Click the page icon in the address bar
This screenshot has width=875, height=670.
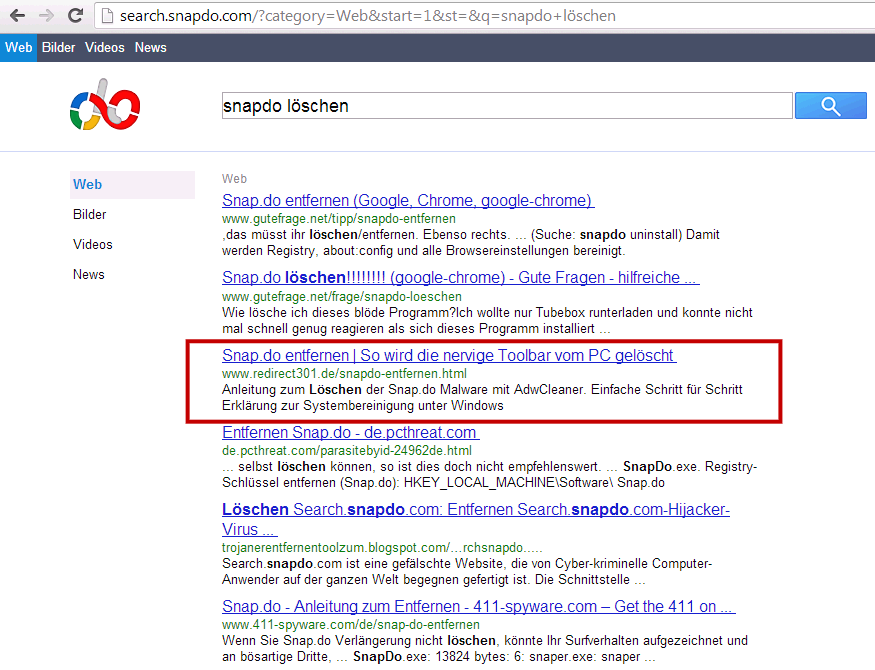coord(107,16)
